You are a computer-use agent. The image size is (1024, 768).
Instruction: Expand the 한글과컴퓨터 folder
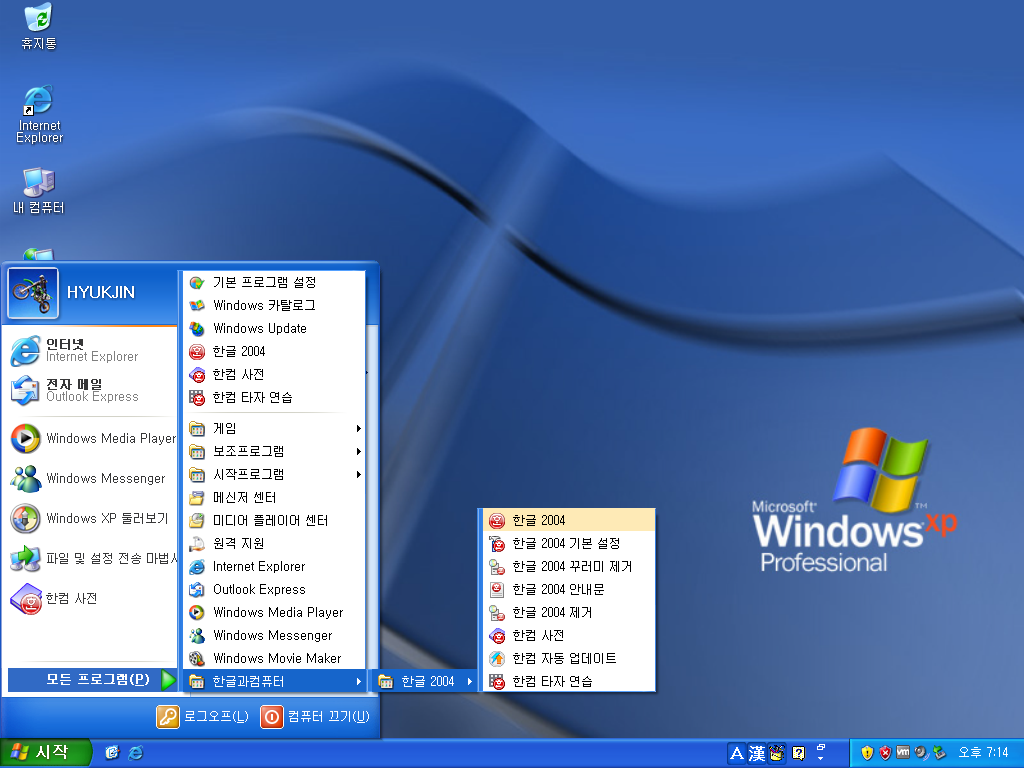274,681
